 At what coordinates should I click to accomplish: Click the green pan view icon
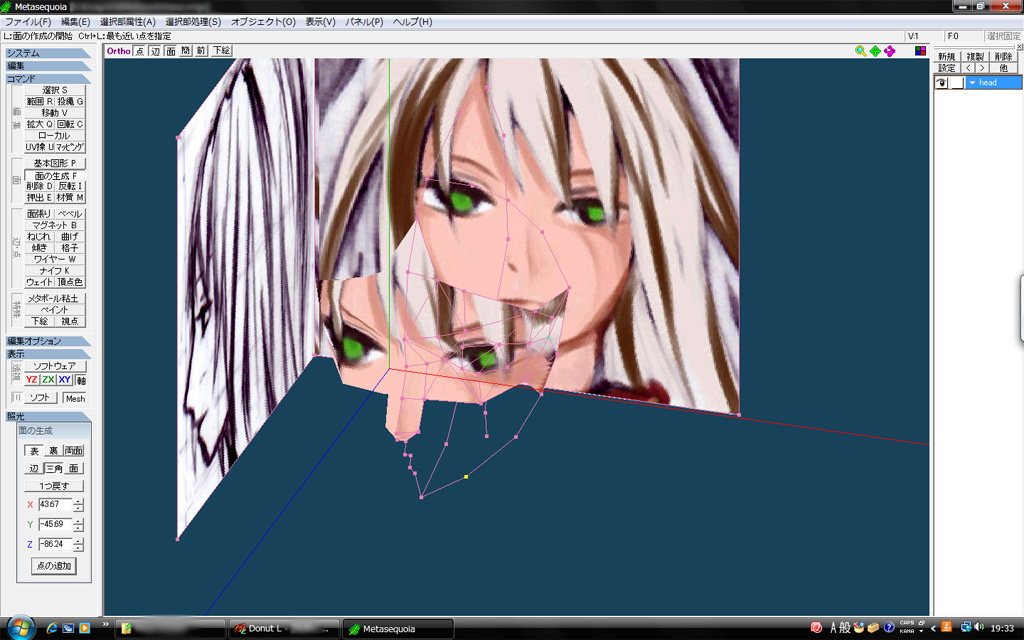(875, 51)
